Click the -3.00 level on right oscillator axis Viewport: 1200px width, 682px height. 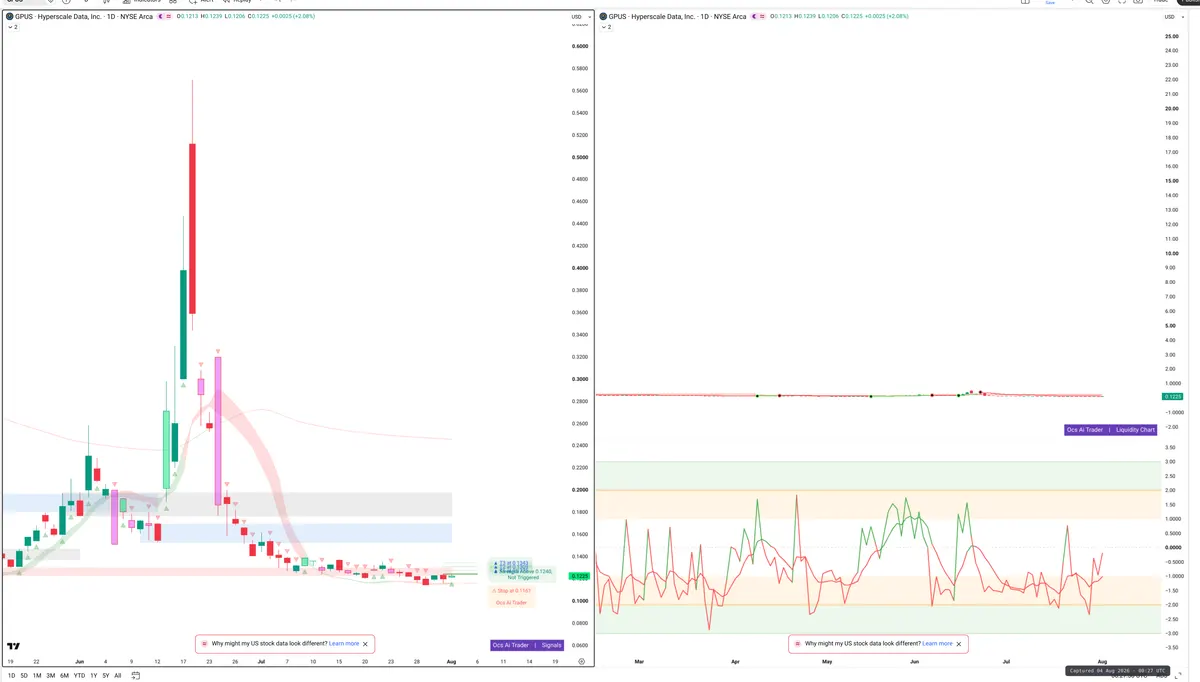point(1170,633)
